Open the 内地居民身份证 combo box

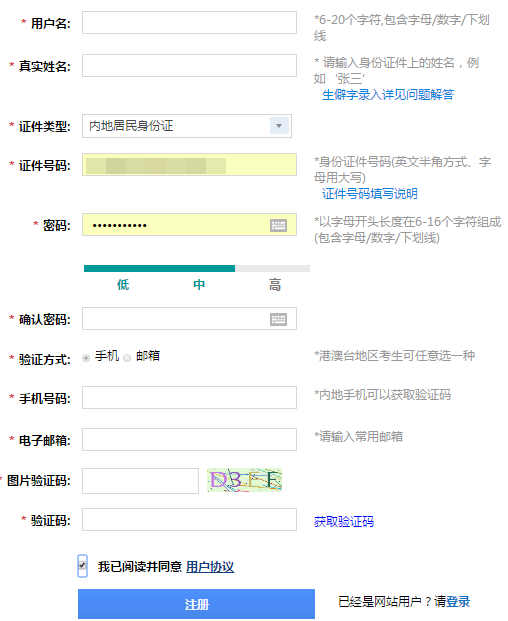click(187, 126)
